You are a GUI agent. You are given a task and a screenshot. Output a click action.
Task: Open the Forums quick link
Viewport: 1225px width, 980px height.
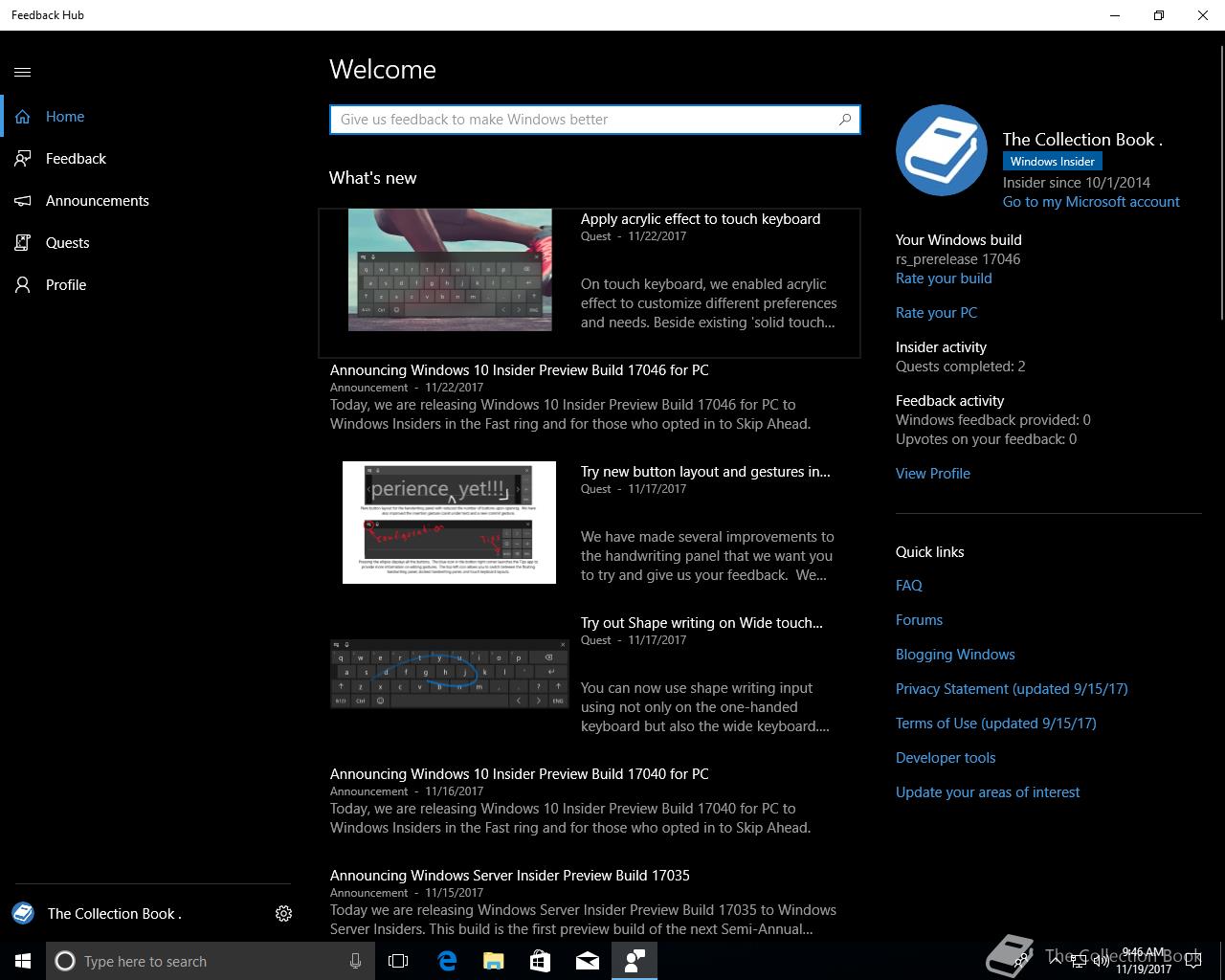(919, 620)
